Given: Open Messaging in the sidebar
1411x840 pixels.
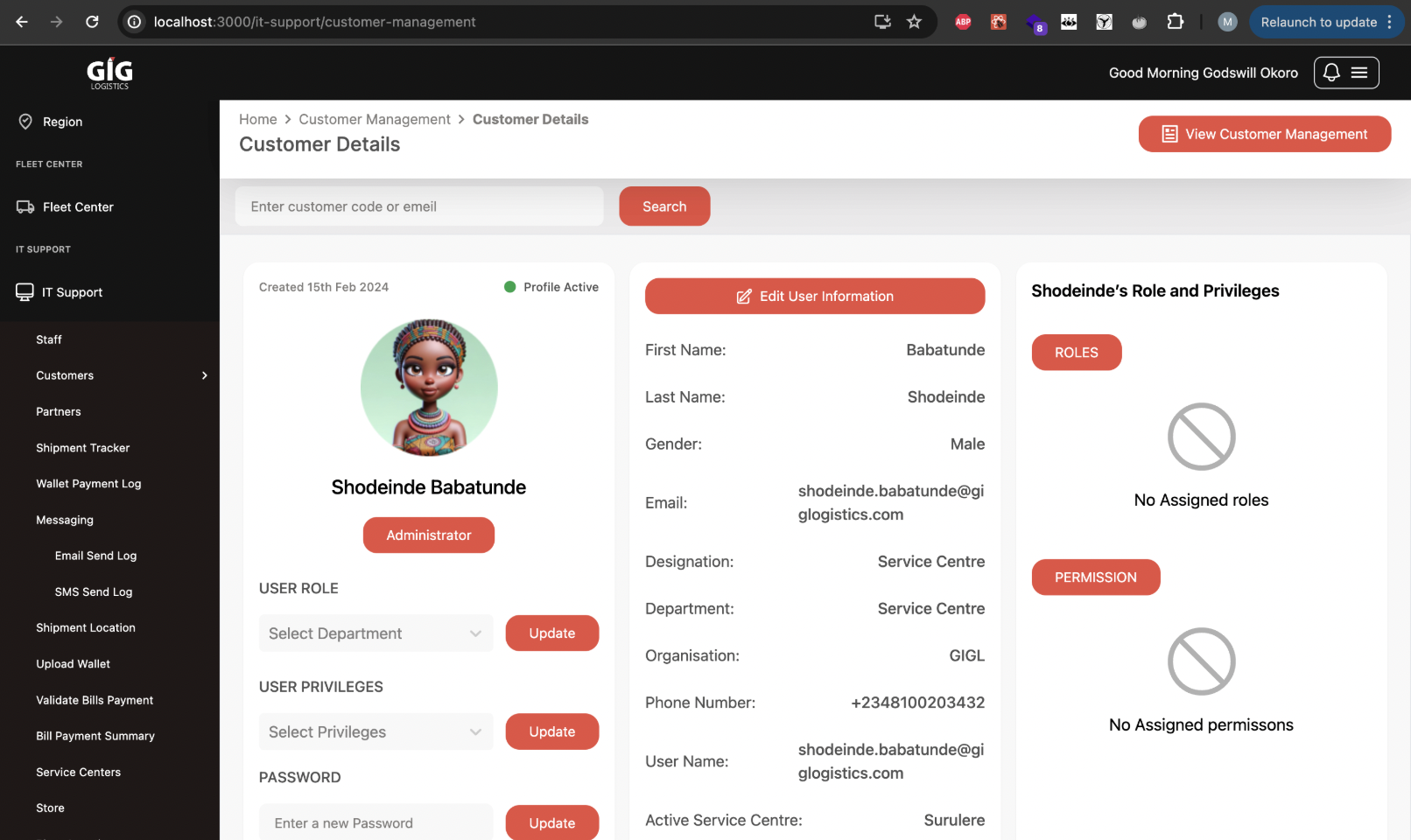Looking at the screenshot, I should point(65,520).
